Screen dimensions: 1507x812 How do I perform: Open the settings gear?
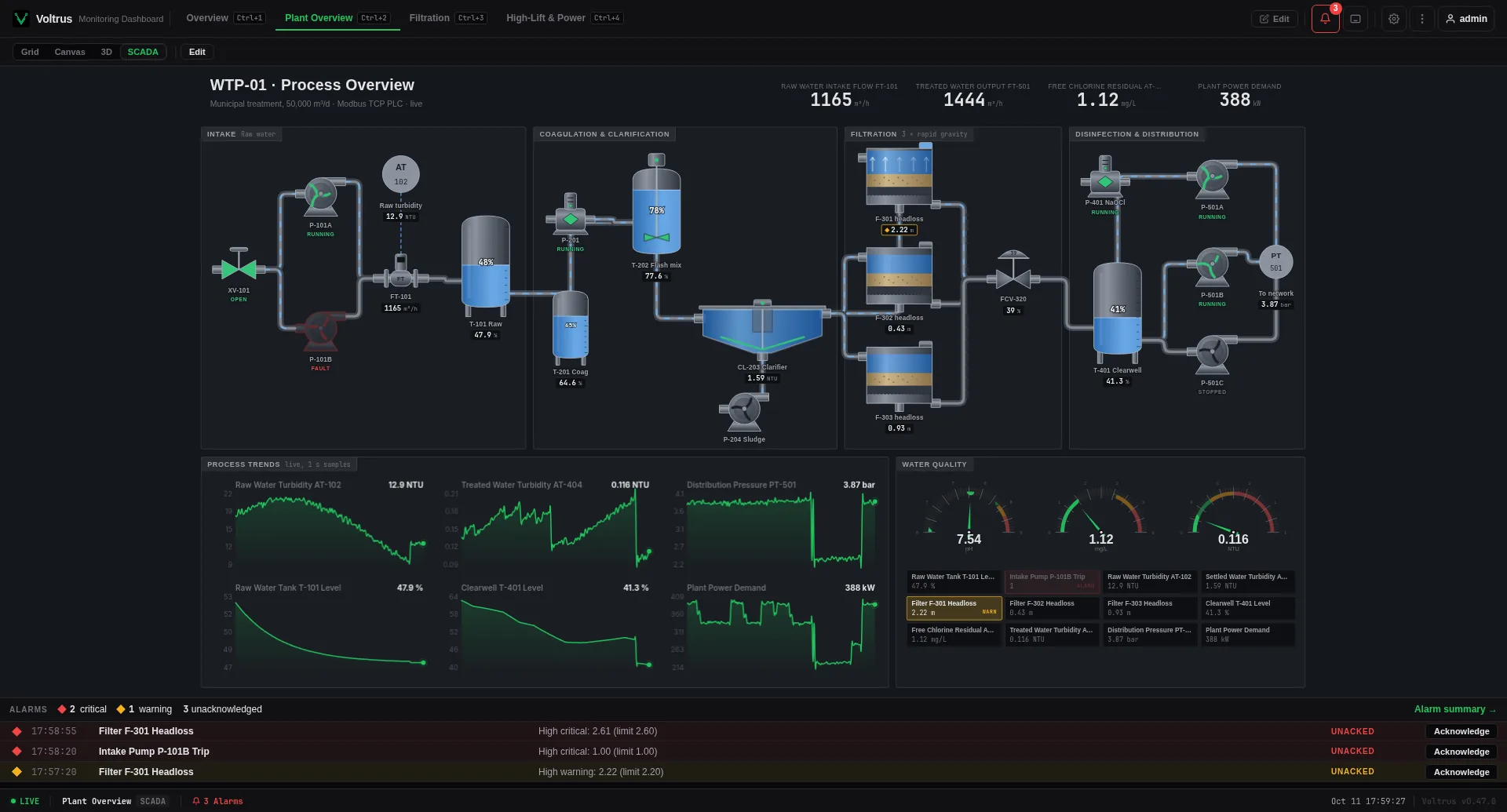(x=1393, y=19)
